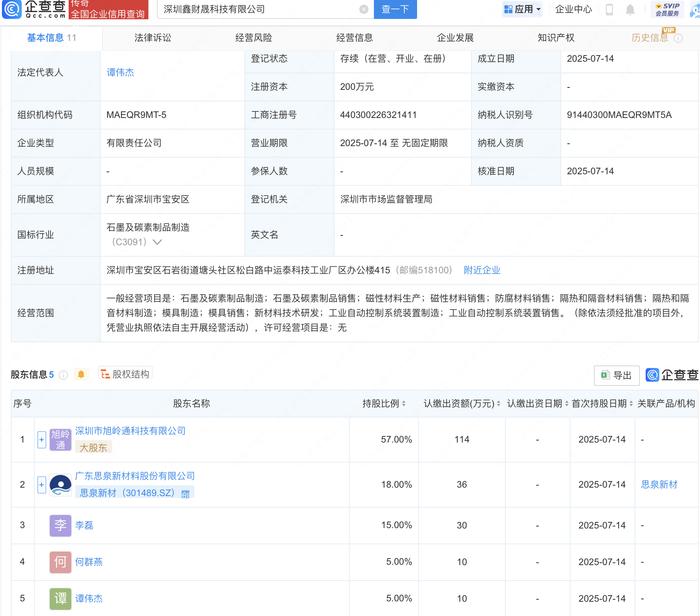Click the Qcc.com logo icon
The height and width of the screenshot is (616, 700).
click(12, 9)
